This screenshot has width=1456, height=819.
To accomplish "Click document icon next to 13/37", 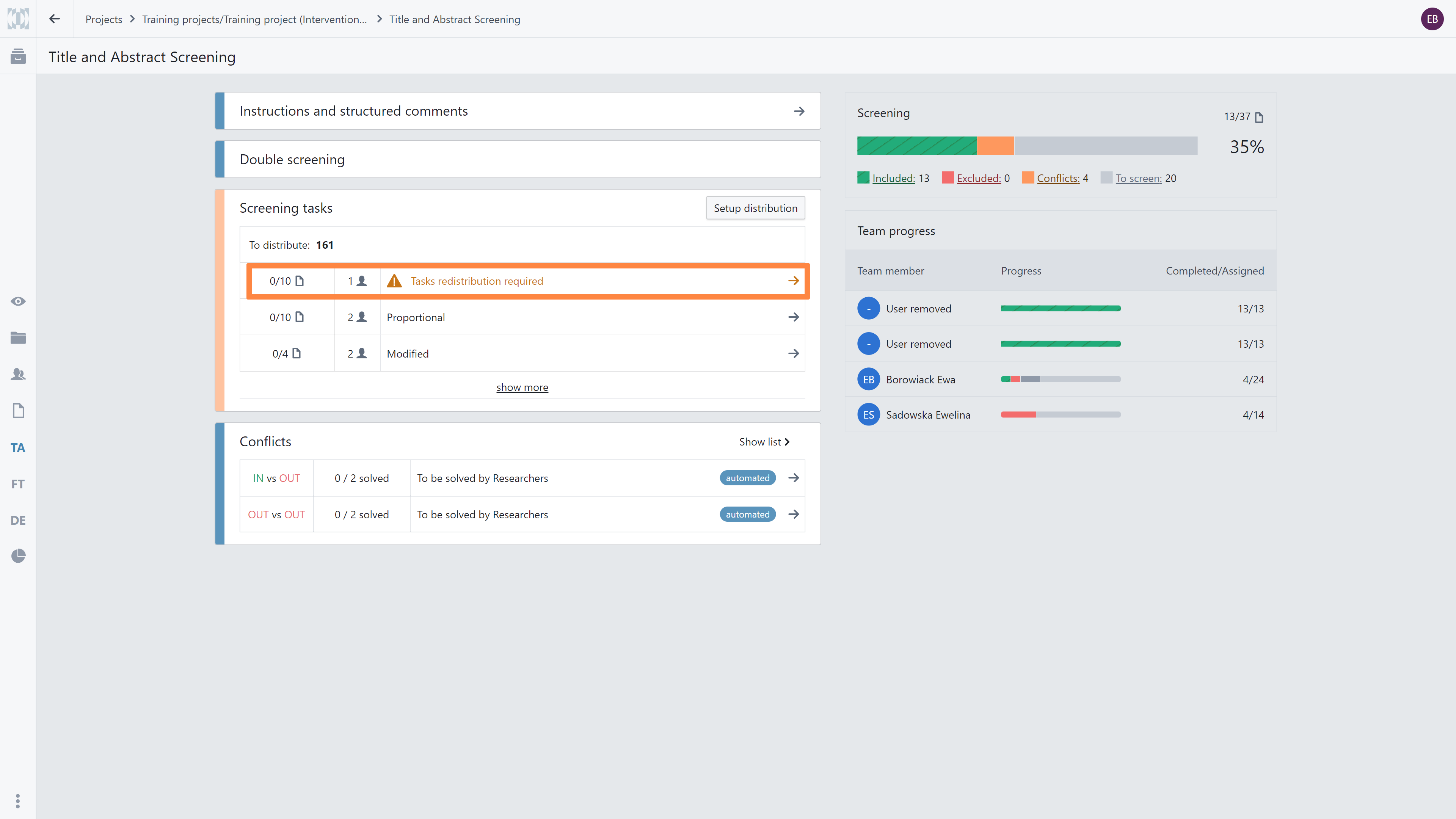I will [x=1259, y=117].
